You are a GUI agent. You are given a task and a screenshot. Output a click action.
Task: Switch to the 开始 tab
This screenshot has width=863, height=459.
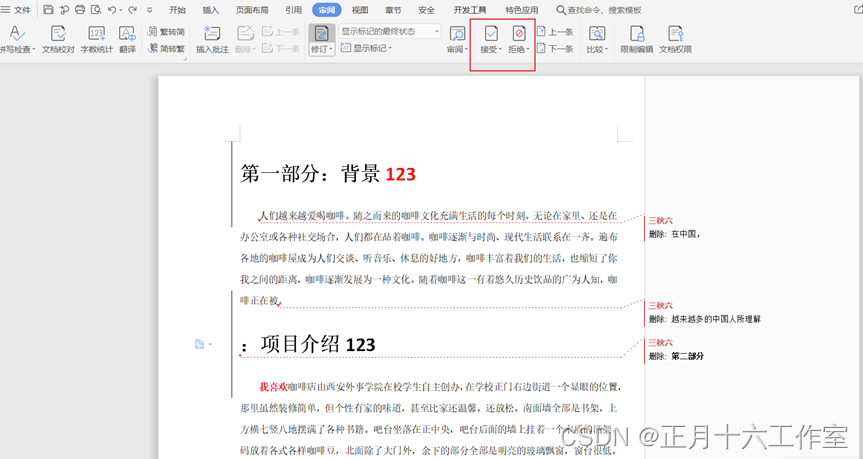[x=177, y=10]
